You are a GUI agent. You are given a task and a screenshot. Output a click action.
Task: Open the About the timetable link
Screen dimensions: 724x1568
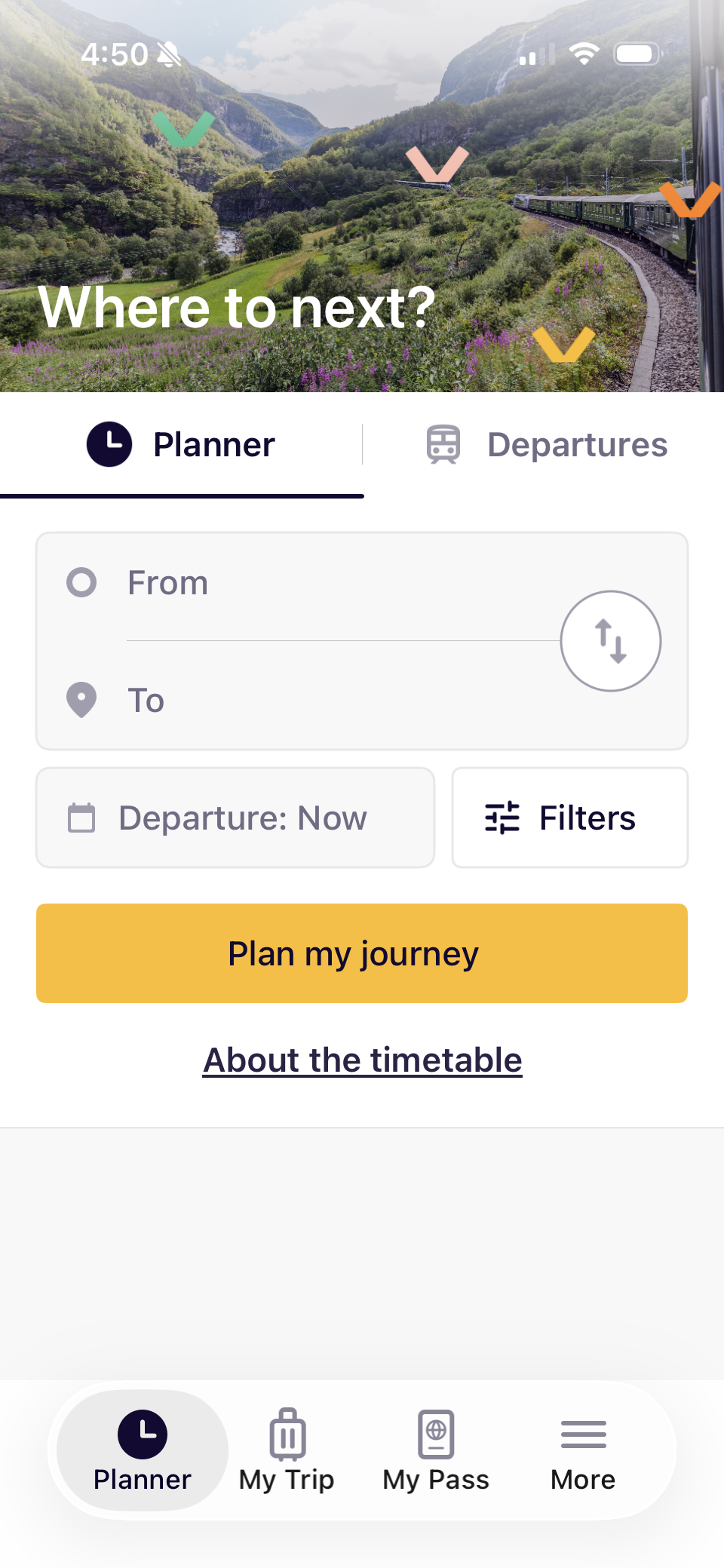(362, 1060)
